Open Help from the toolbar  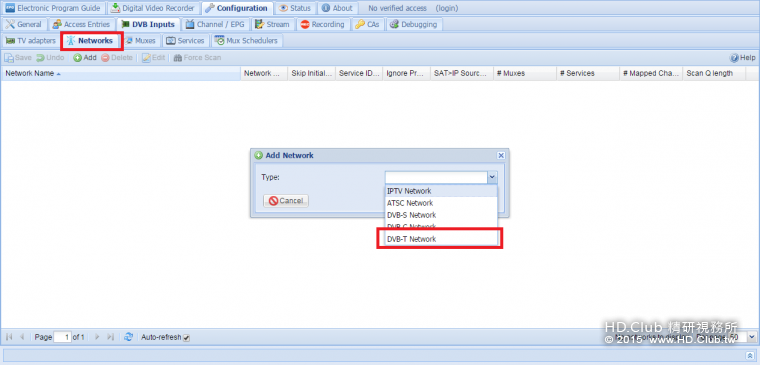[x=743, y=58]
